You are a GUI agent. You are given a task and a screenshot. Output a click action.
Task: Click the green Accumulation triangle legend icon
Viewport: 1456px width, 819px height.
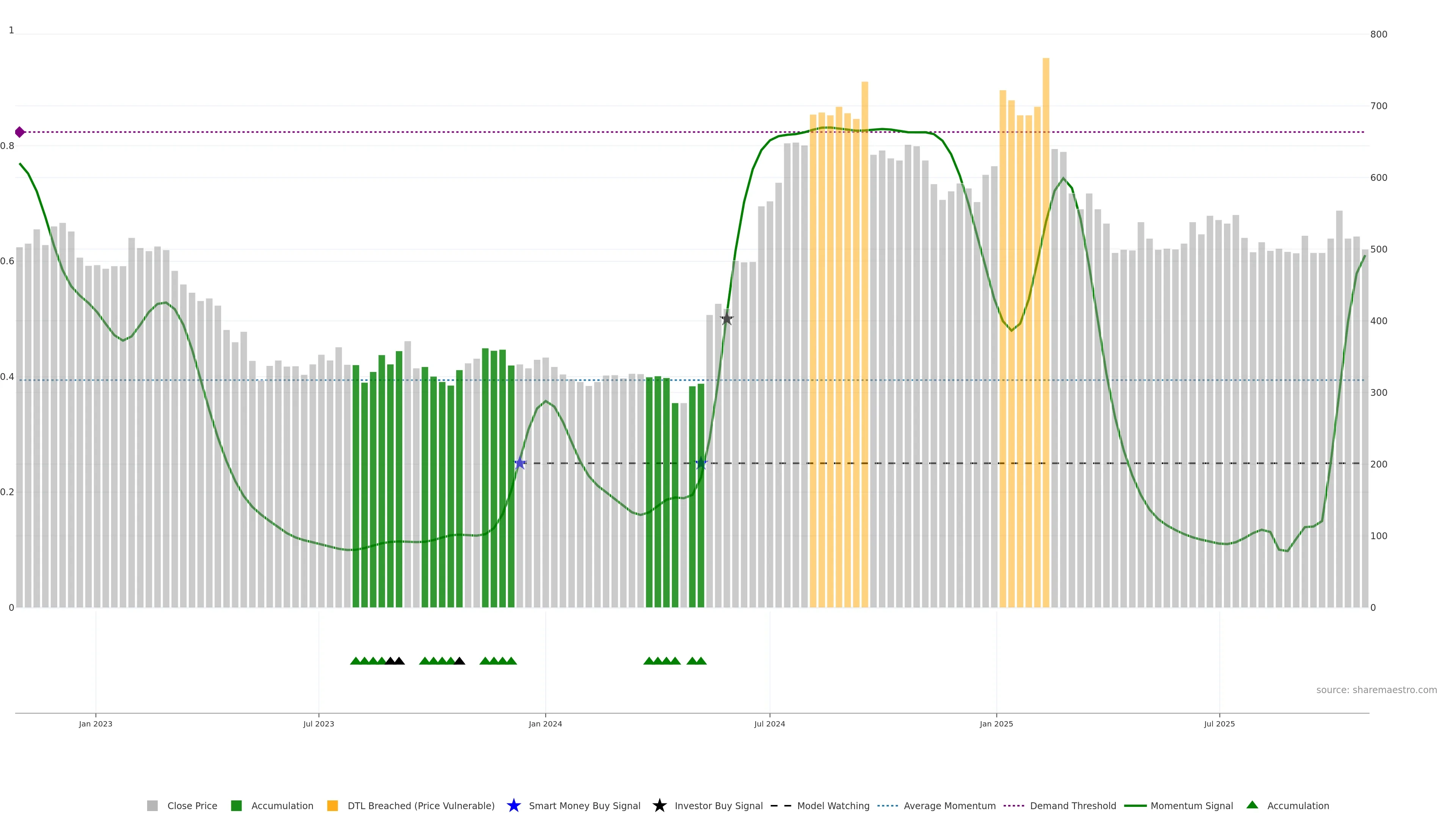point(1252,805)
